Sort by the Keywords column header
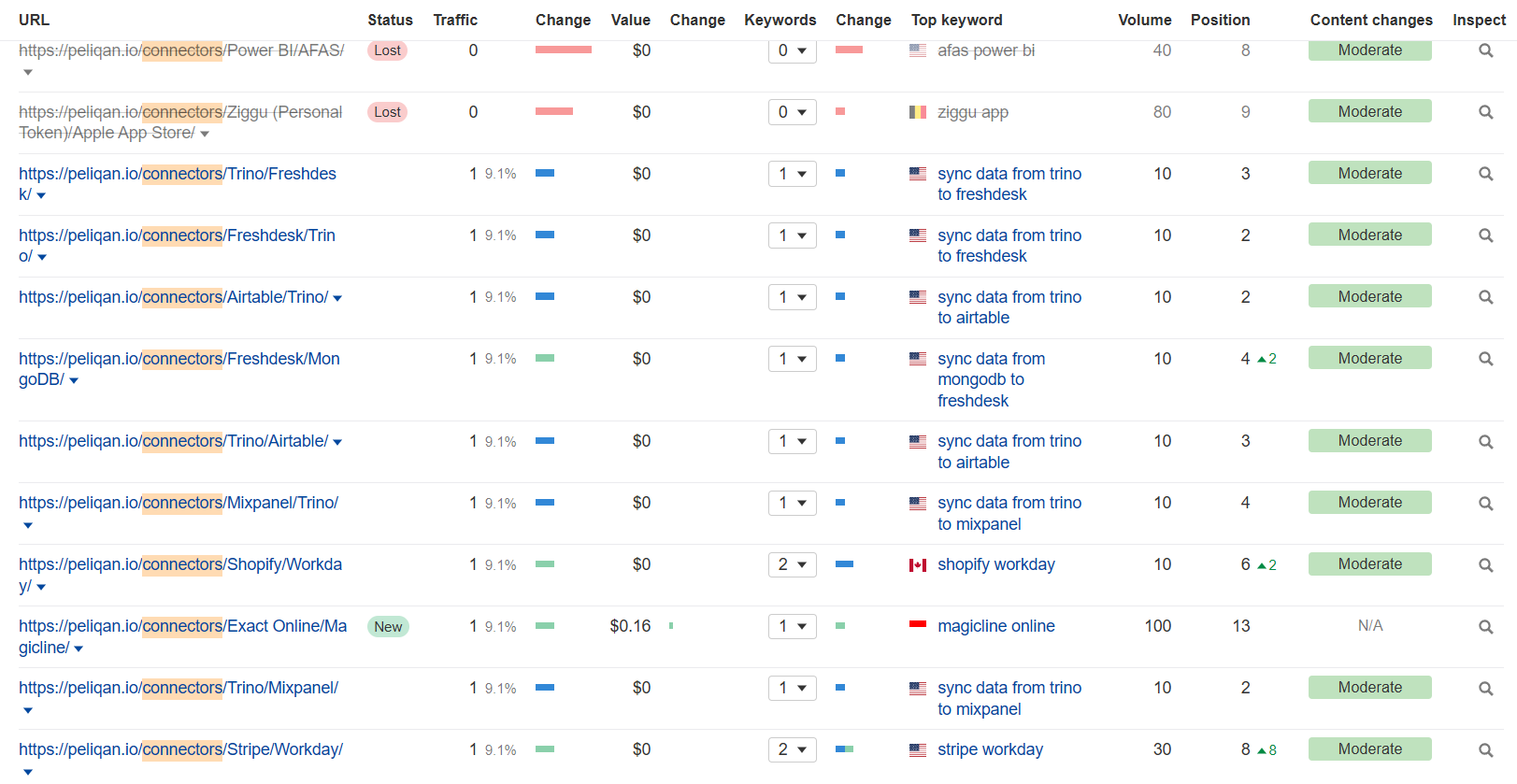The width and height of the screenshot is (1517, 784). pos(780,20)
